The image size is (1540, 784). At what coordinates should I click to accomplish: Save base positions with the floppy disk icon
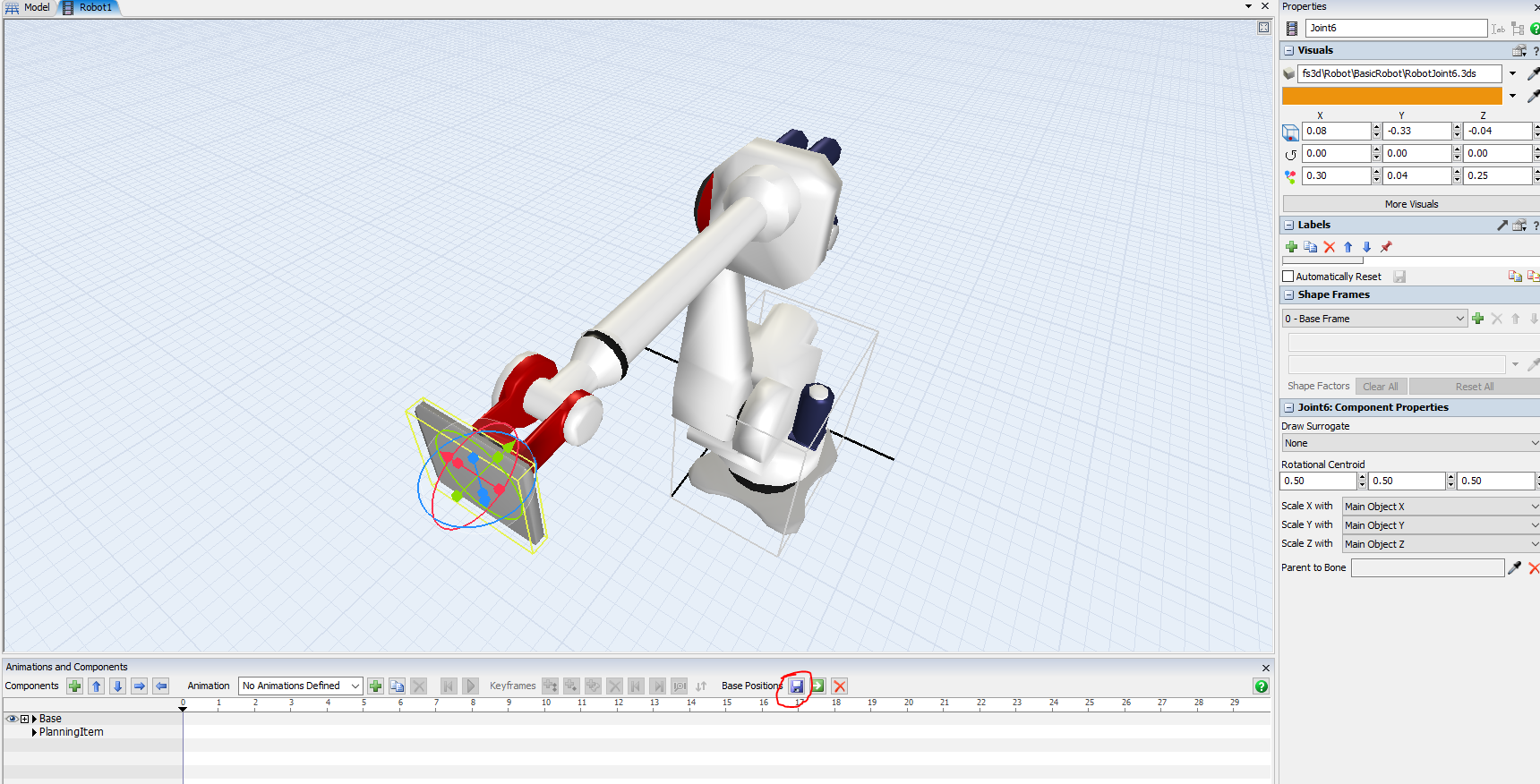click(797, 686)
